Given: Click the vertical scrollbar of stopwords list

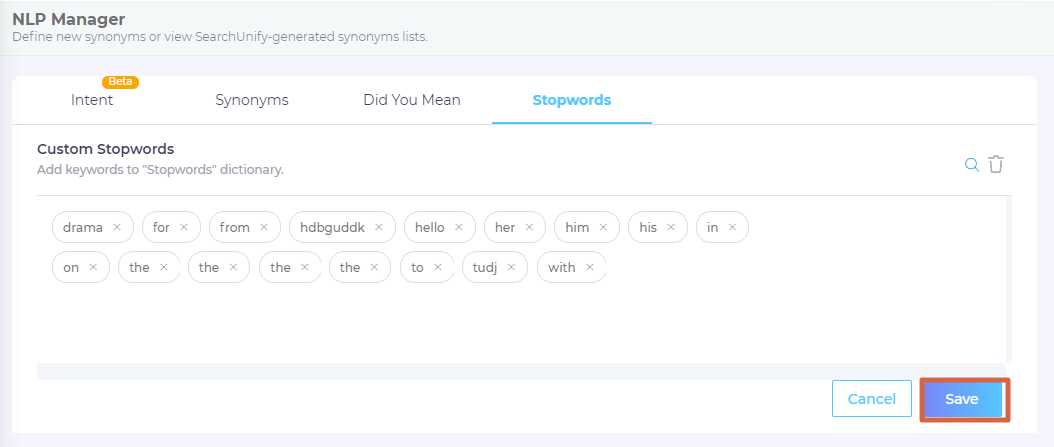Looking at the screenshot, I should pos(1008,280).
